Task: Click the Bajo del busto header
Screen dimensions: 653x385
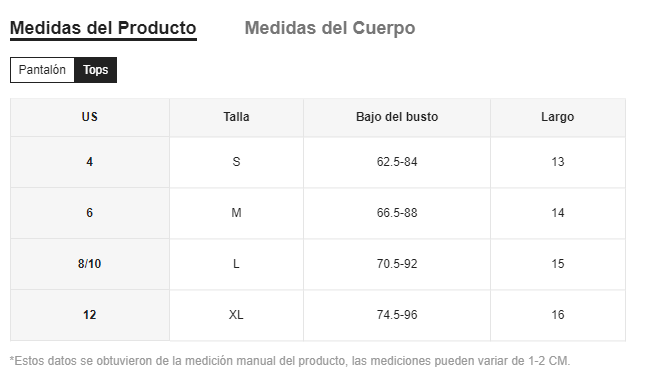Action: (396, 117)
